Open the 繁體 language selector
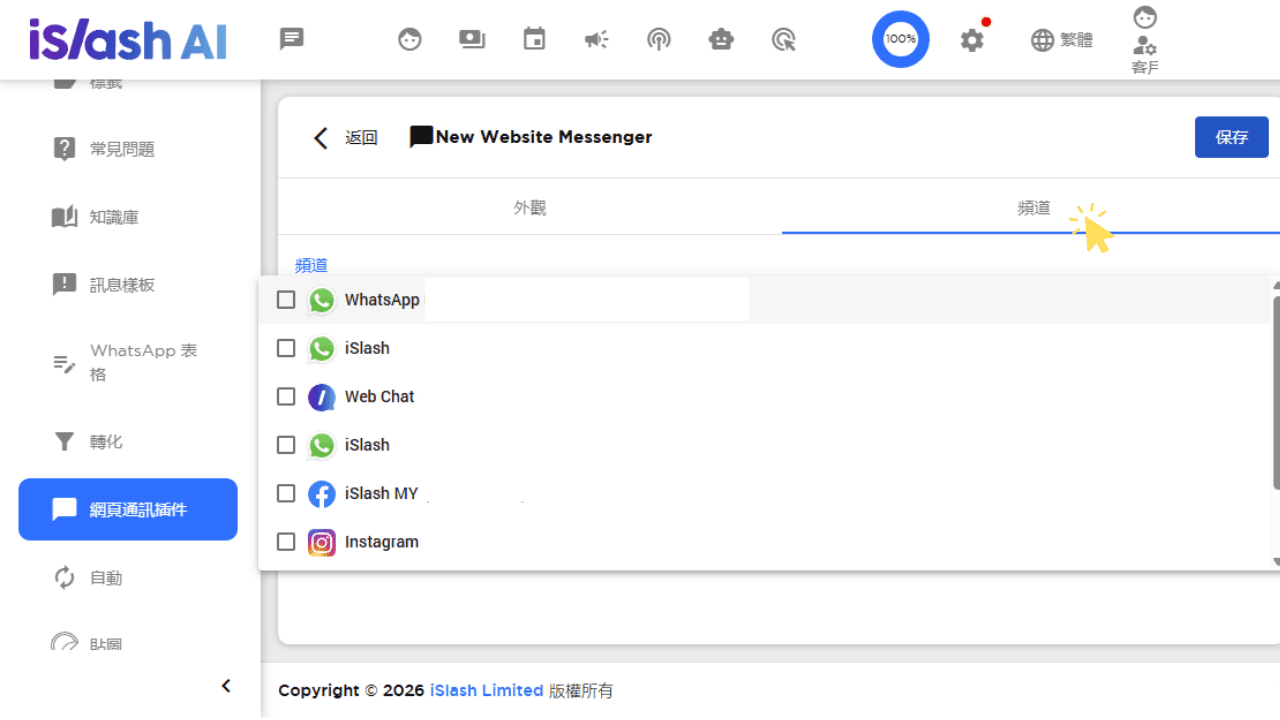Viewport: 1280px width, 720px height. (1062, 40)
